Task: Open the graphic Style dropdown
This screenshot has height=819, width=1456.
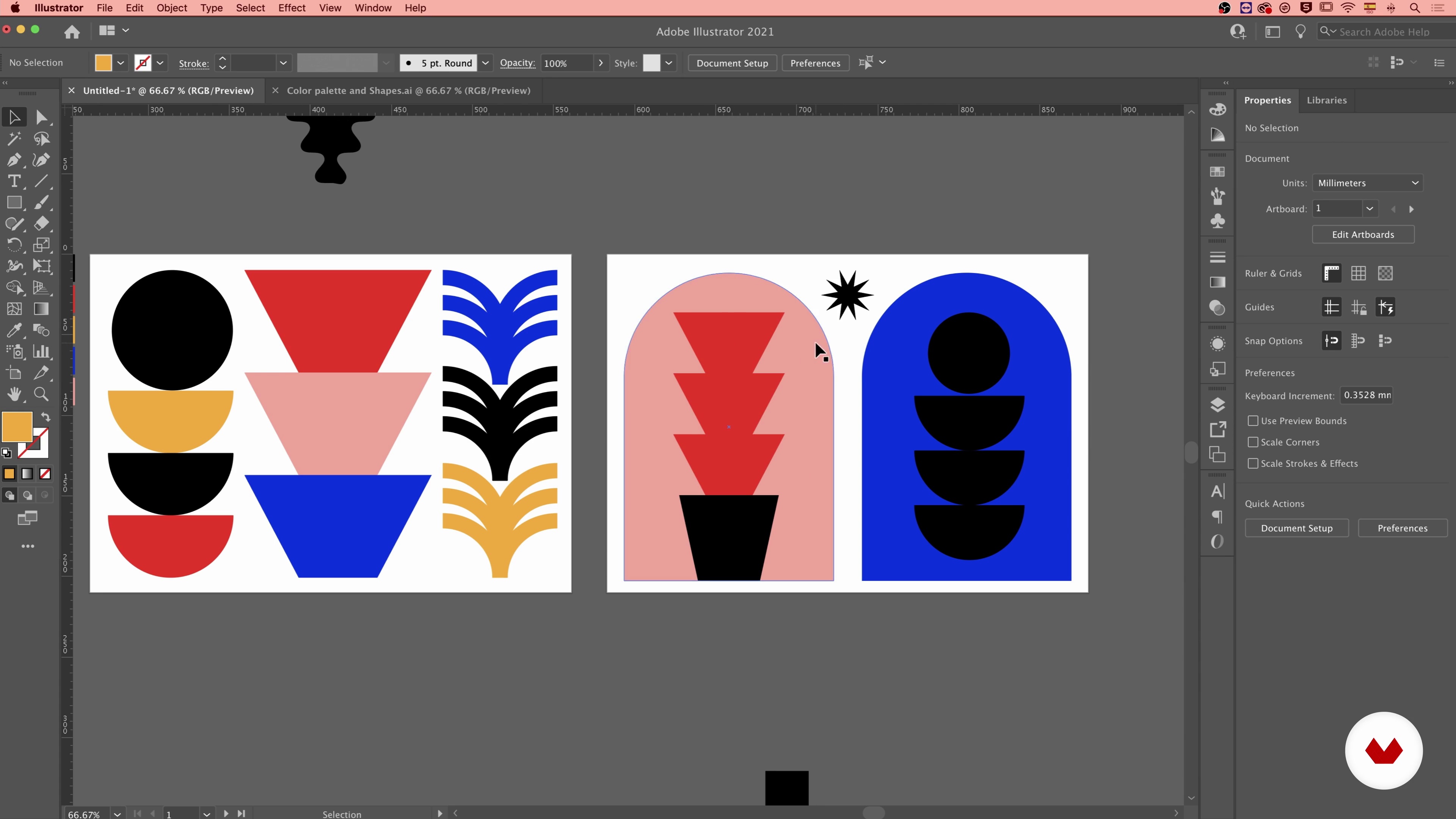Action: pyautogui.click(x=668, y=63)
